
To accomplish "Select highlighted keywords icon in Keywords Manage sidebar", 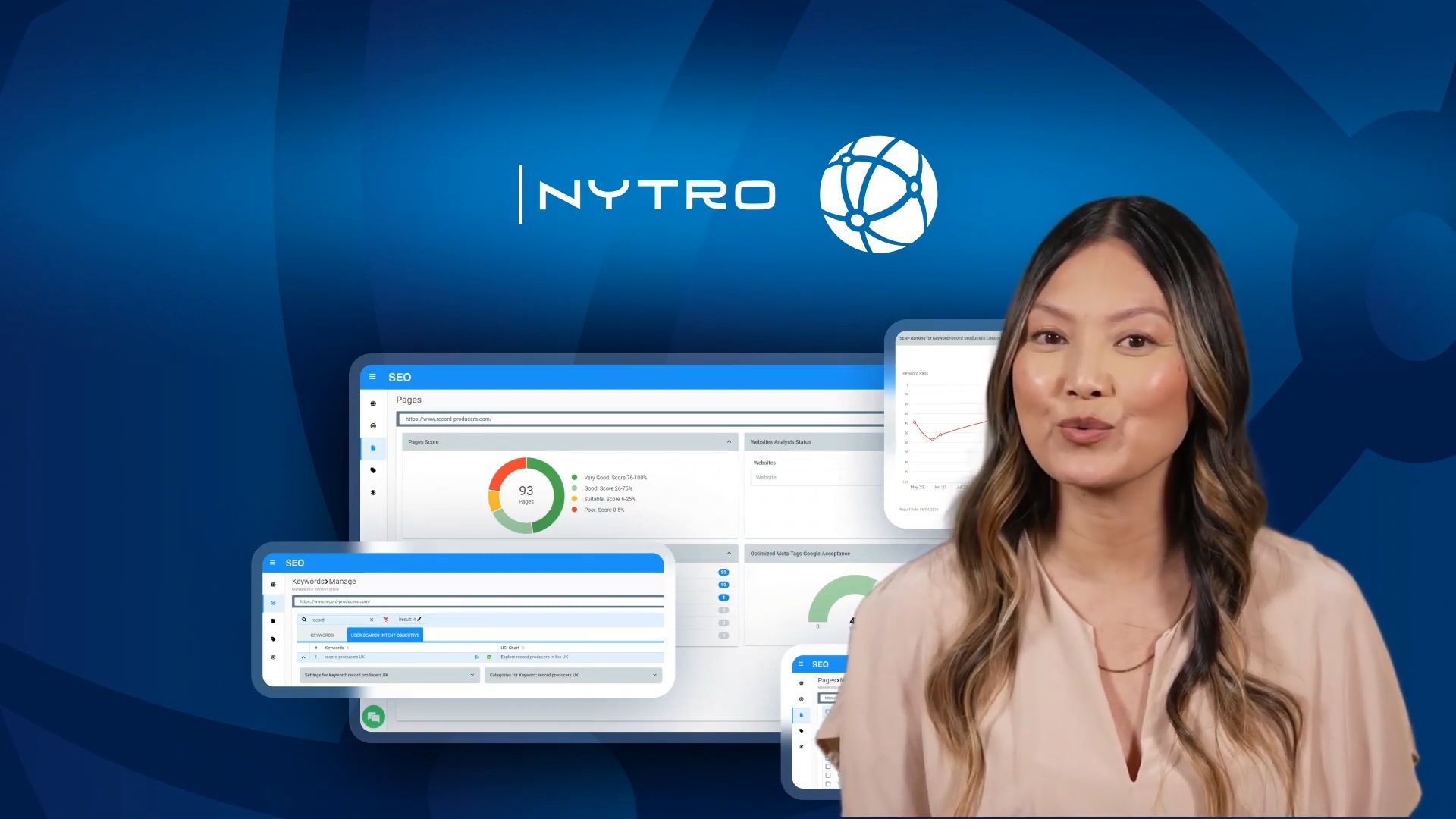I will pos(273,603).
